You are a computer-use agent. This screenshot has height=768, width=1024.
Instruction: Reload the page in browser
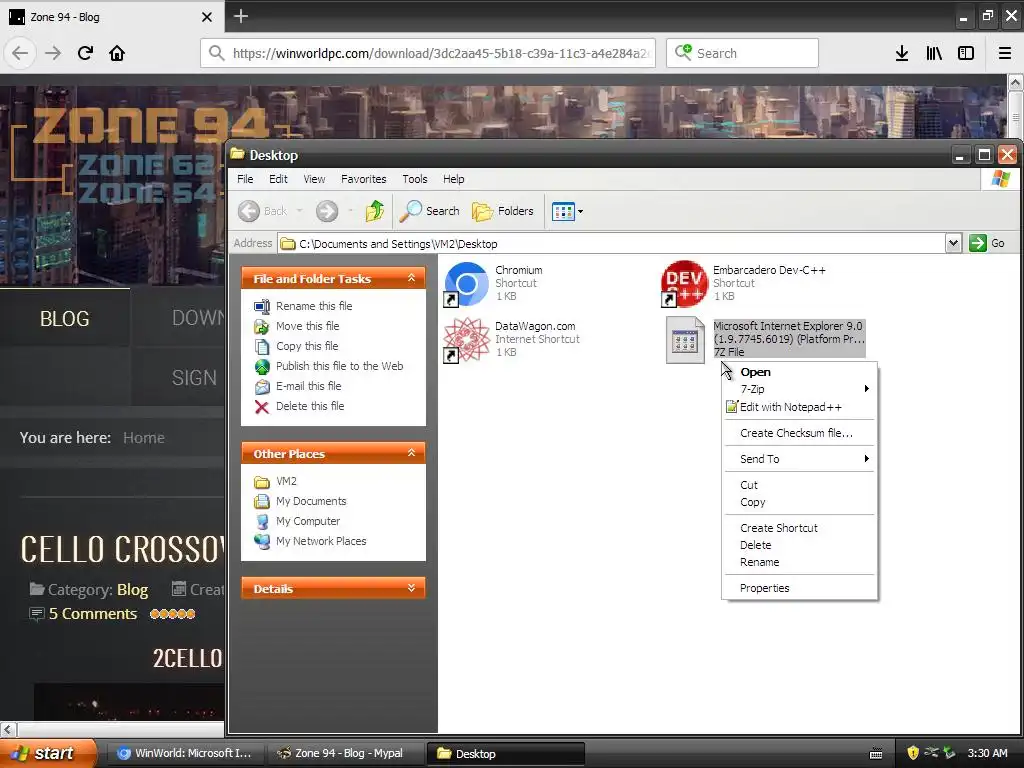[x=85, y=53]
